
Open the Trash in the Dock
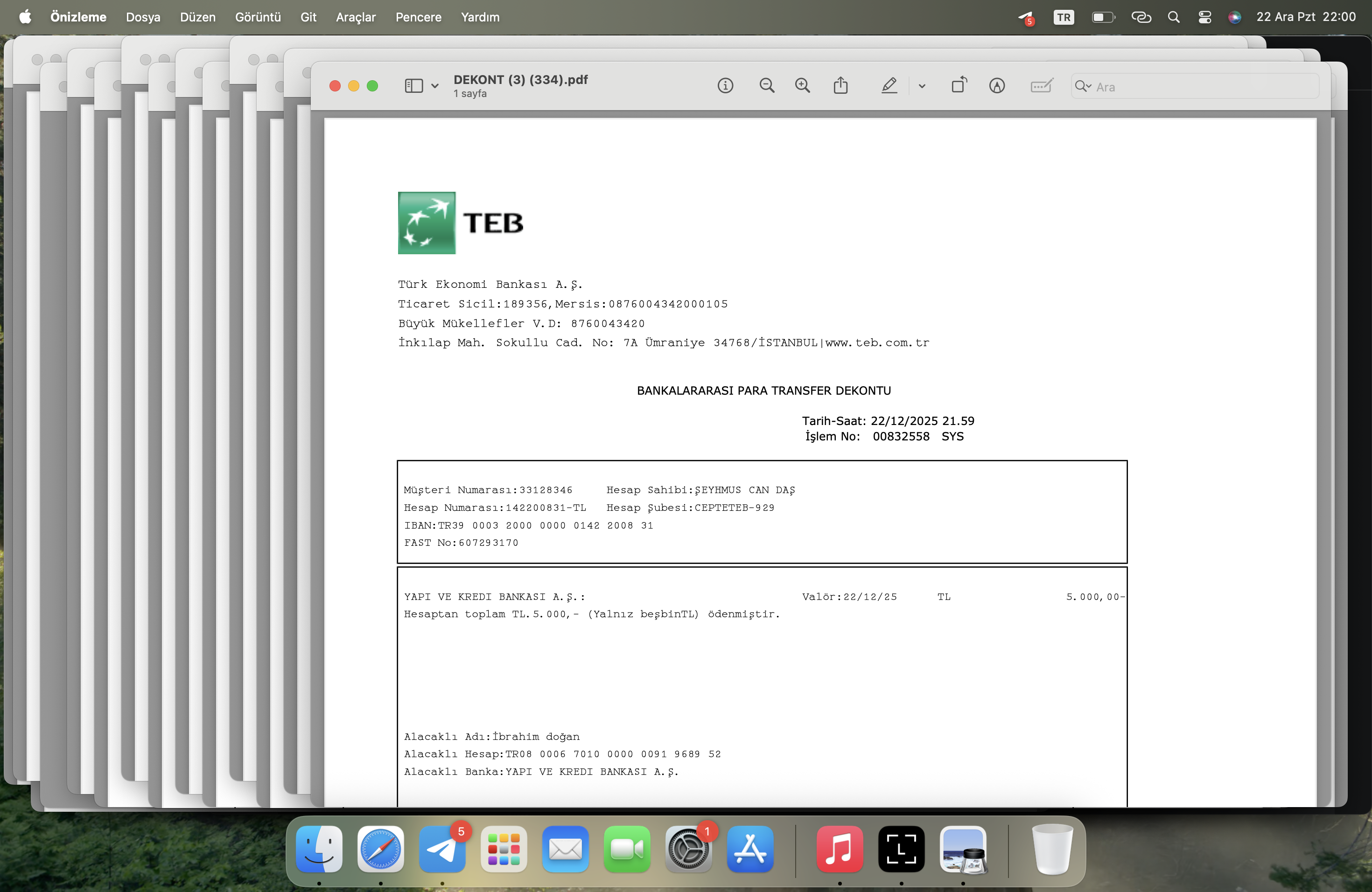click(1052, 849)
